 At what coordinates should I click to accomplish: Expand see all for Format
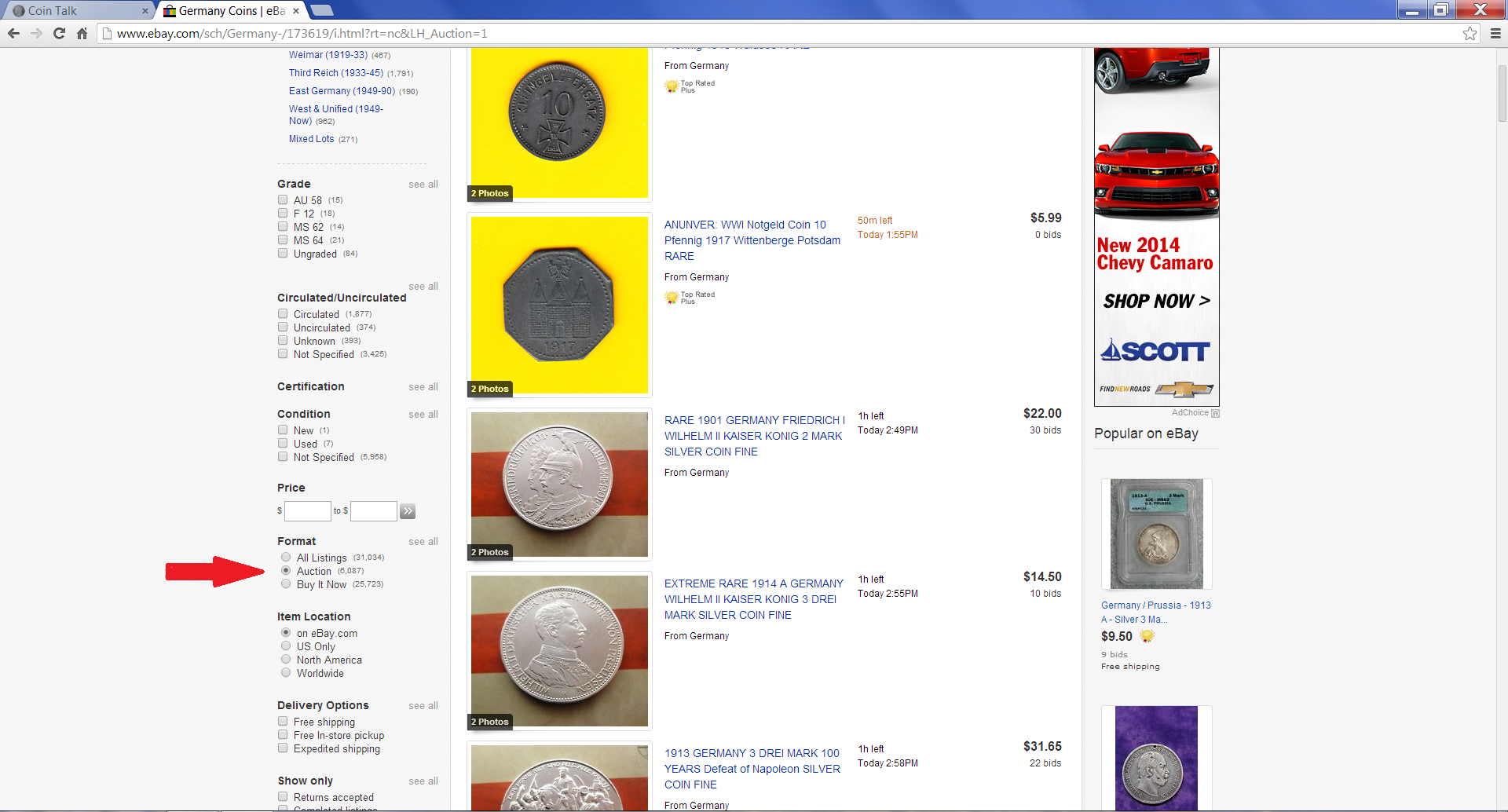tap(423, 542)
